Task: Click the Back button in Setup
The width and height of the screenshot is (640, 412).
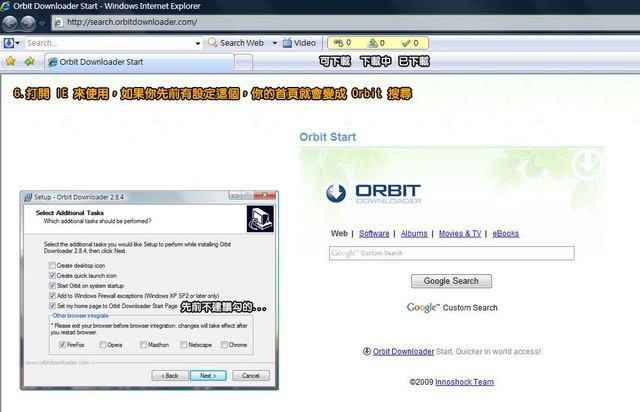Action: (x=170, y=376)
